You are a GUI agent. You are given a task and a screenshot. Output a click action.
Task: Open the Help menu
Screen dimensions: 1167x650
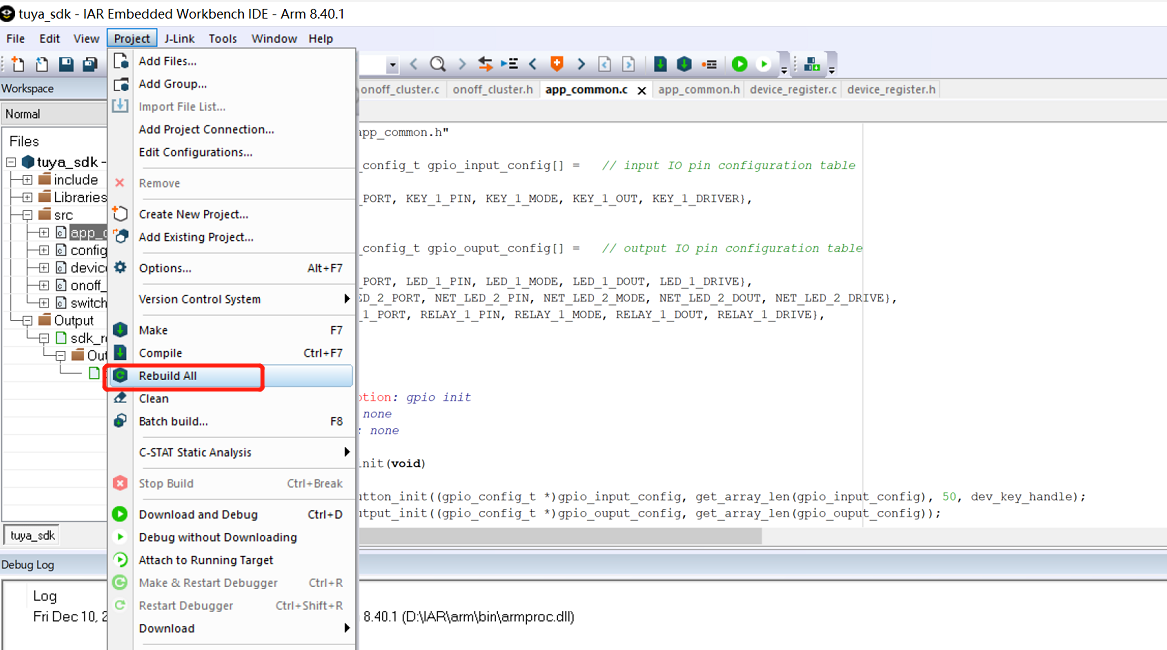pos(321,39)
